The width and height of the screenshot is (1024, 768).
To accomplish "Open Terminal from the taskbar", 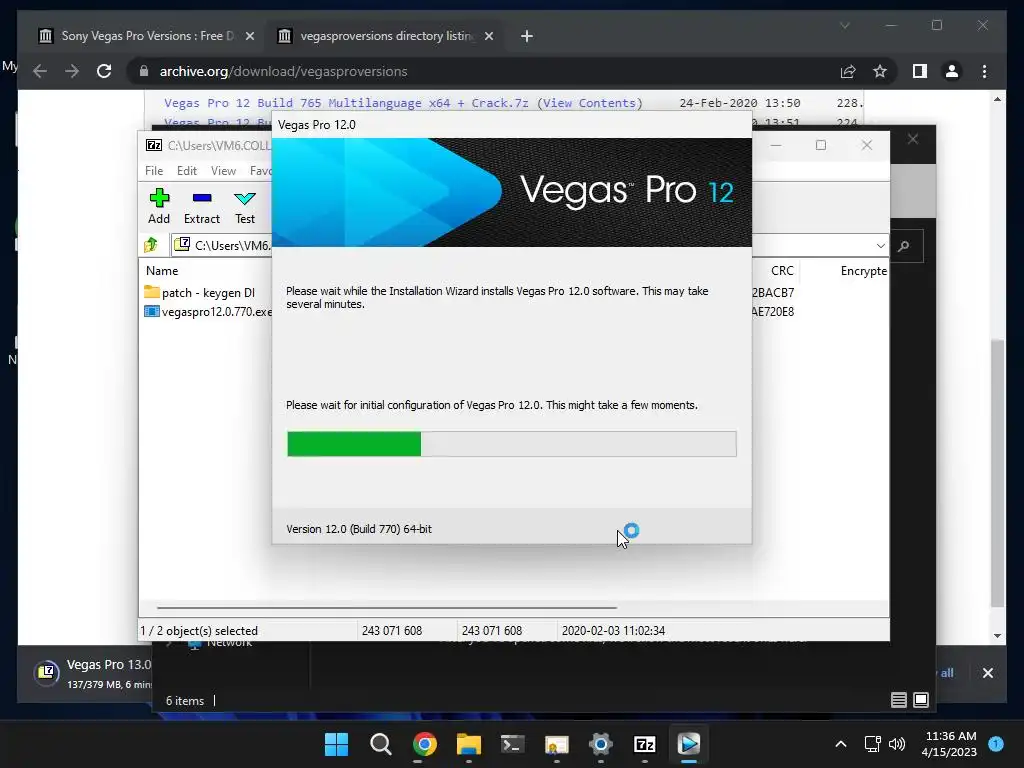I will pyautogui.click(x=512, y=744).
